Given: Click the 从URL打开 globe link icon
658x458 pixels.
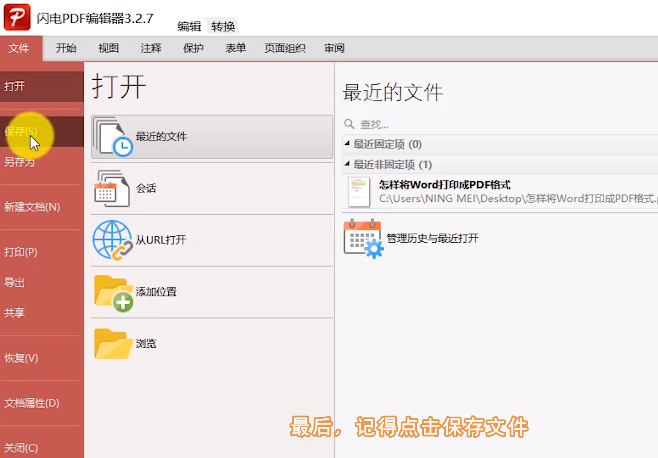Looking at the screenshot, I should coord(112,240).
